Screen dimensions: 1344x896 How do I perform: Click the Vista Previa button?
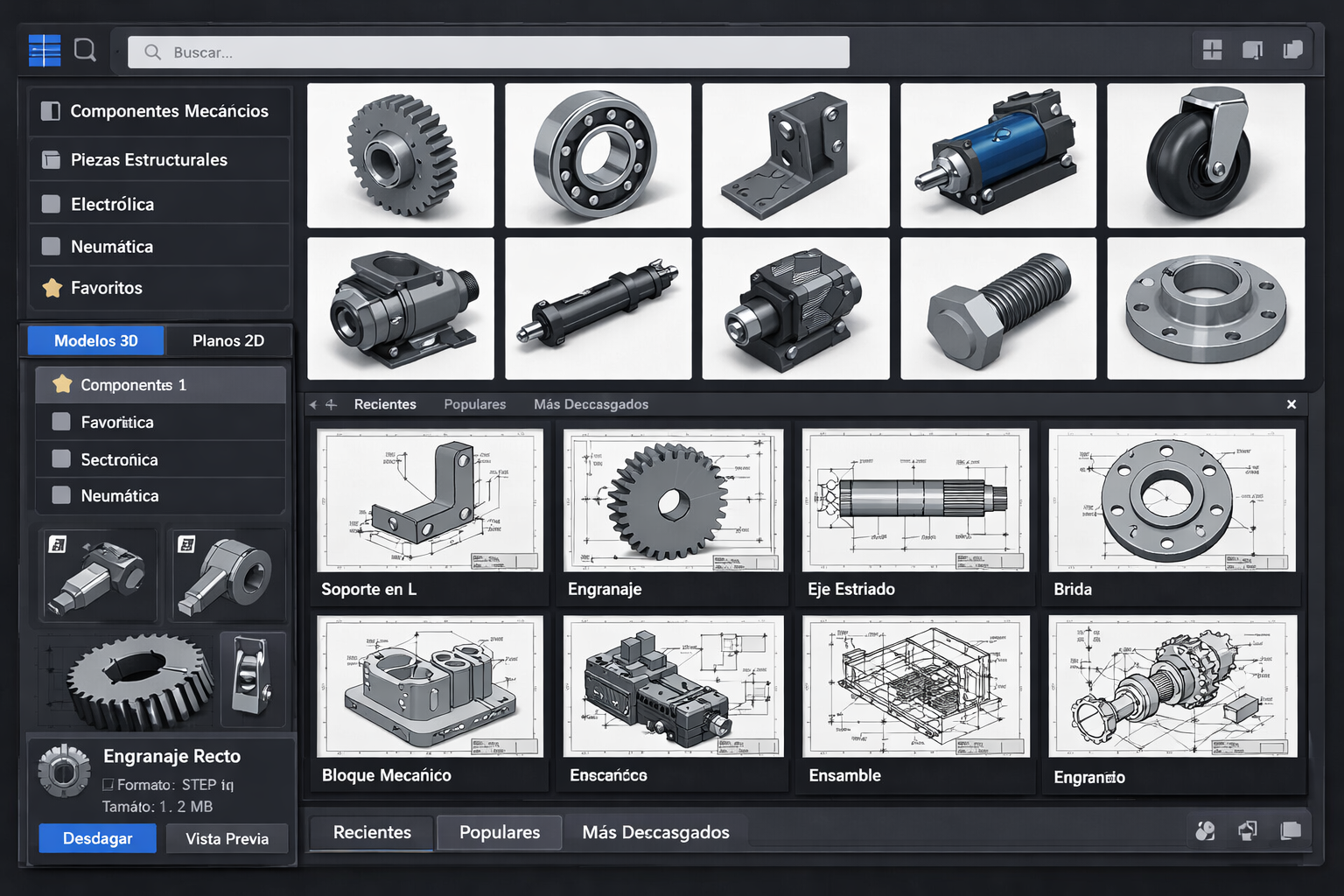coord(227,838)
